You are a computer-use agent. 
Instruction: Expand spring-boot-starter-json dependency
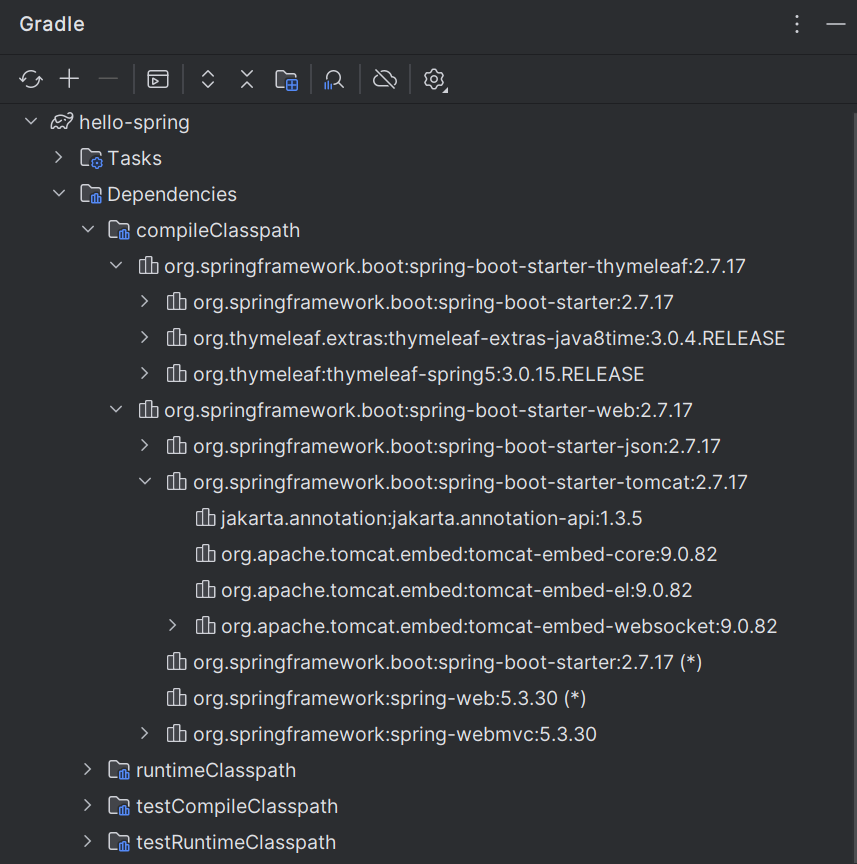click(145, 445)
